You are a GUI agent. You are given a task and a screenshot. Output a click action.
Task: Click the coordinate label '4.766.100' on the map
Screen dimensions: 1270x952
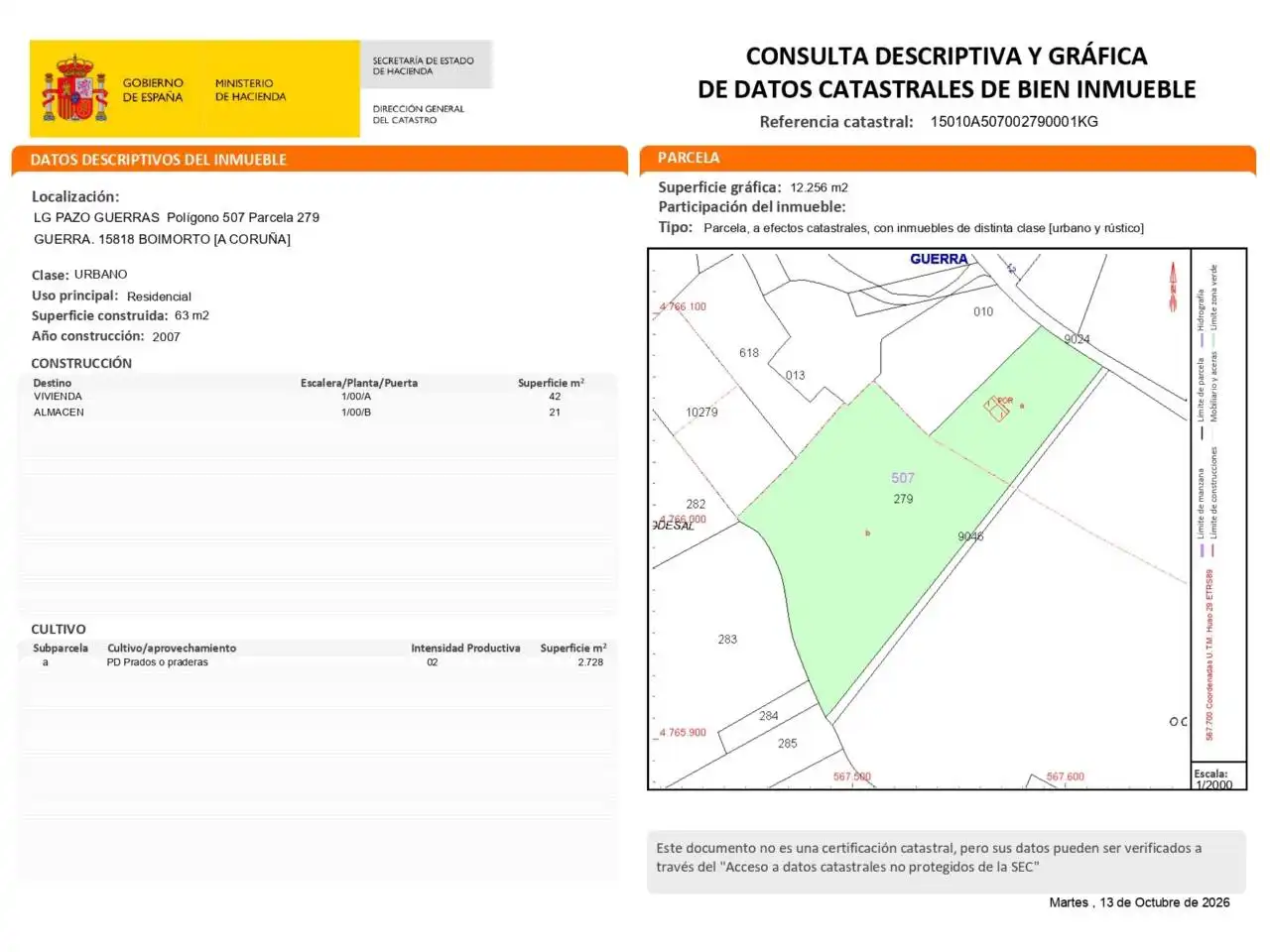click(683, 306)
